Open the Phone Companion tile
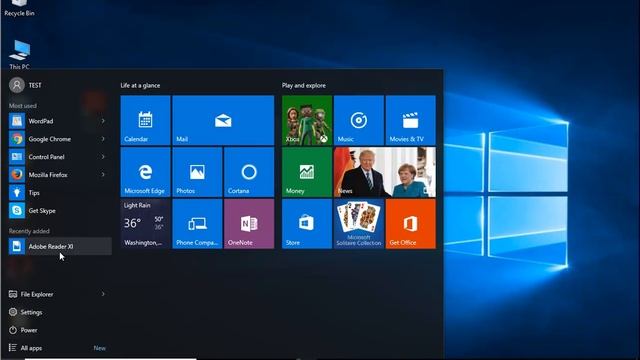 coord(197,224)
